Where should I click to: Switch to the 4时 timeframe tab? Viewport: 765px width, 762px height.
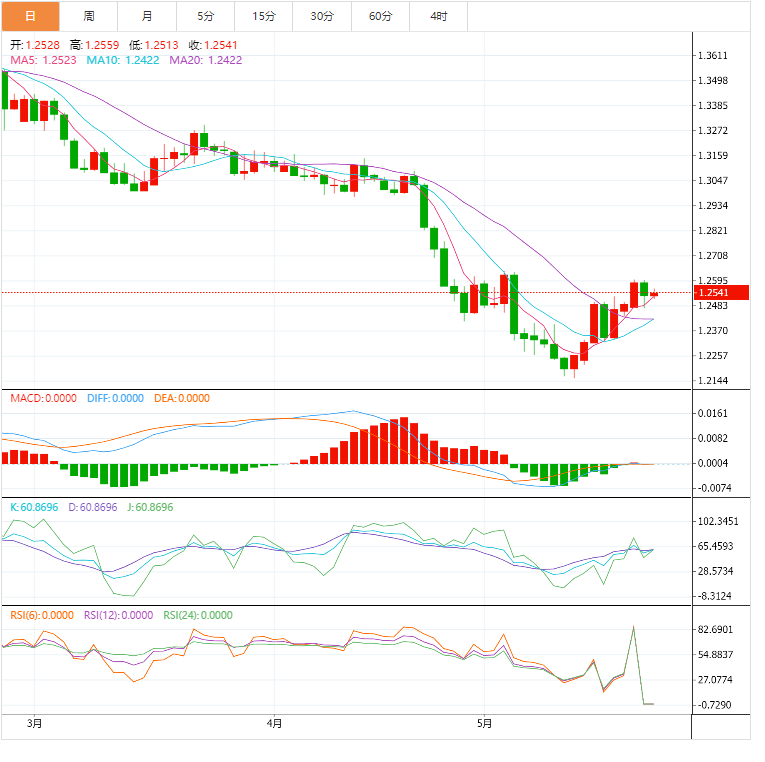point(439,16)
